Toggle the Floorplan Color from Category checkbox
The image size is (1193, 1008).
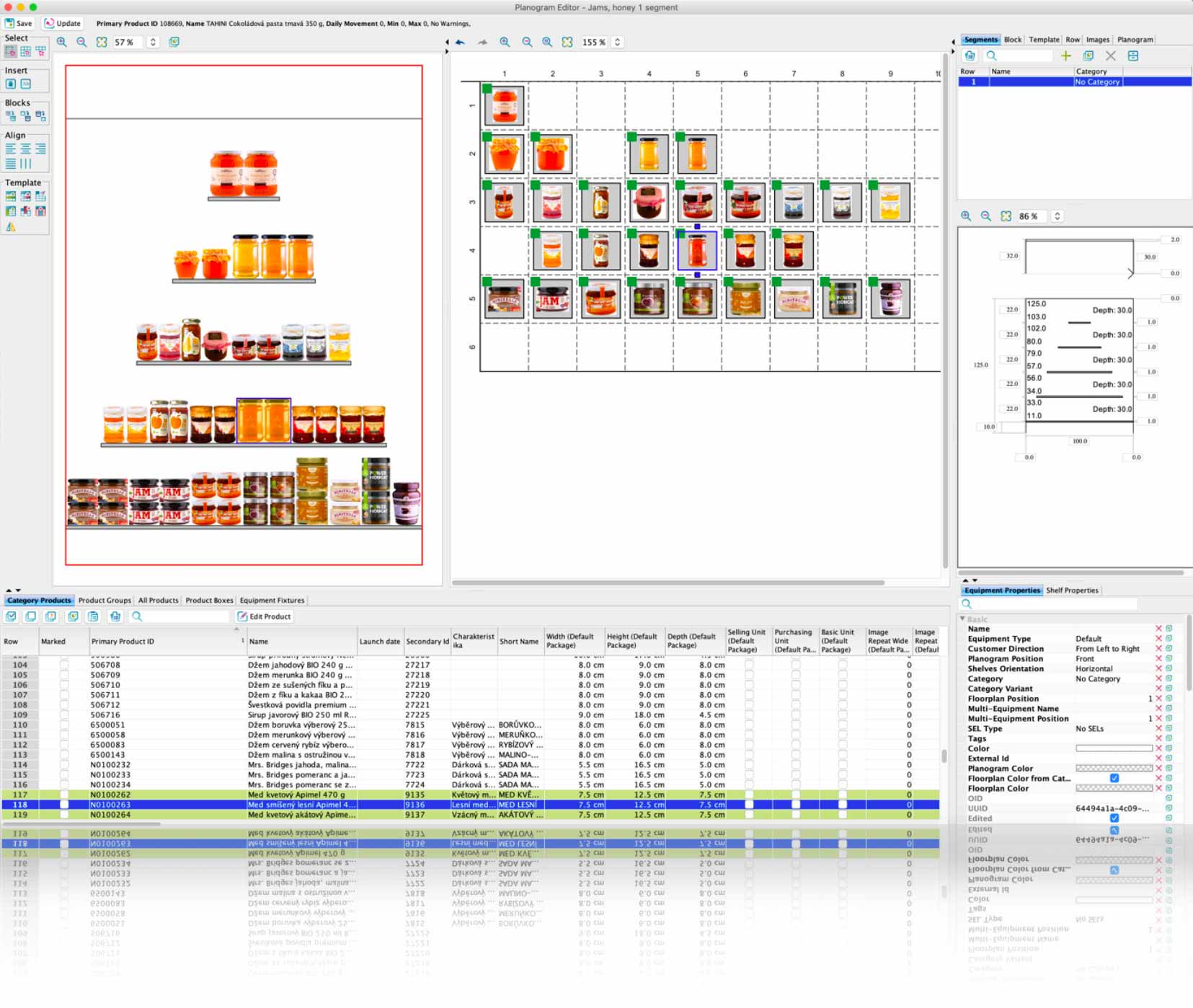[1114, 779]
